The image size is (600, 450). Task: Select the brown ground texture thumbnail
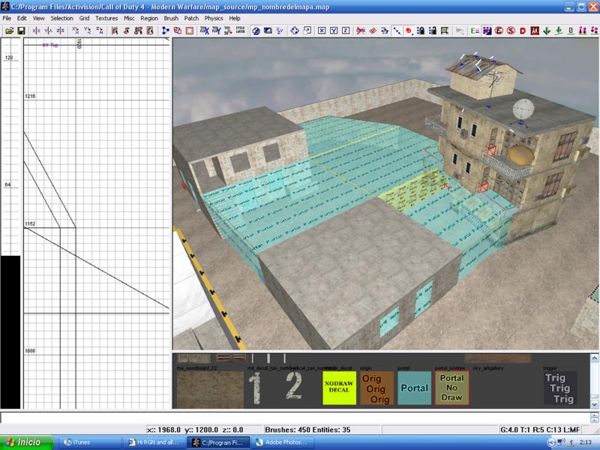(210, 388)
